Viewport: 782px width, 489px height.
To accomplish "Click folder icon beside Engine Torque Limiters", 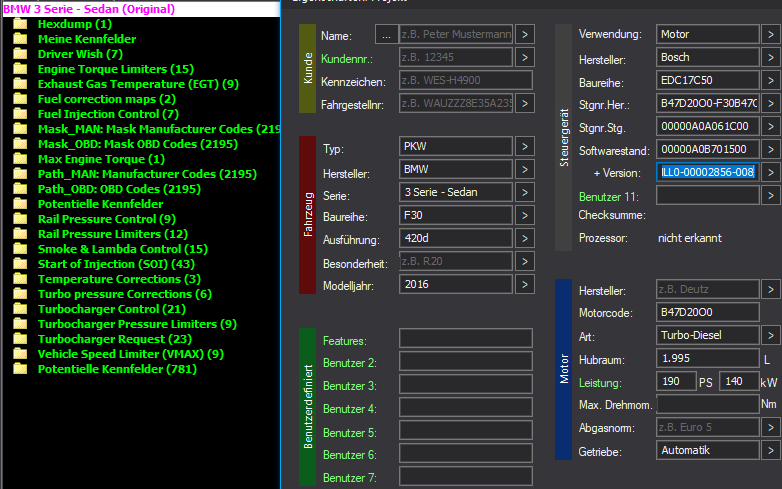I will 20,69.
